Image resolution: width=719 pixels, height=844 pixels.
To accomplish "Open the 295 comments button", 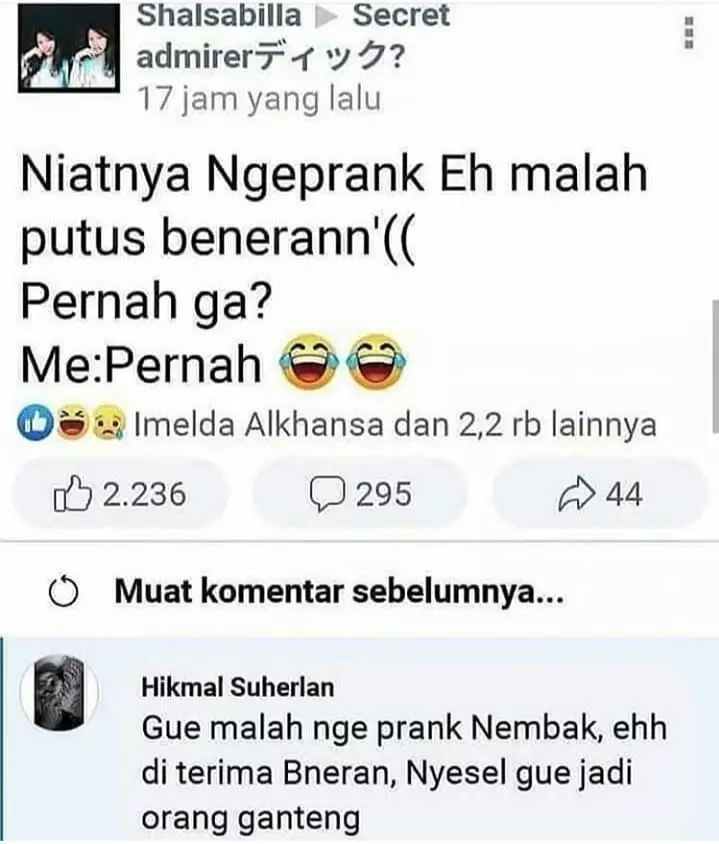I will (x=360, y=494).
